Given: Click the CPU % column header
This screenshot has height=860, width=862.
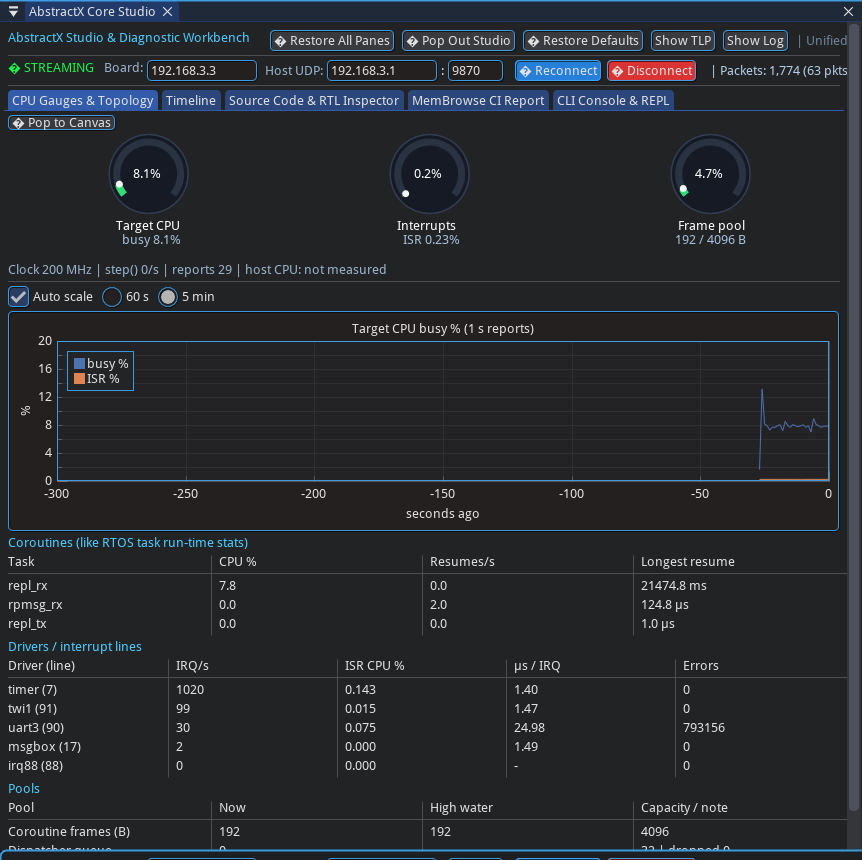Looking at the screenshot, I should pos(237,562).
